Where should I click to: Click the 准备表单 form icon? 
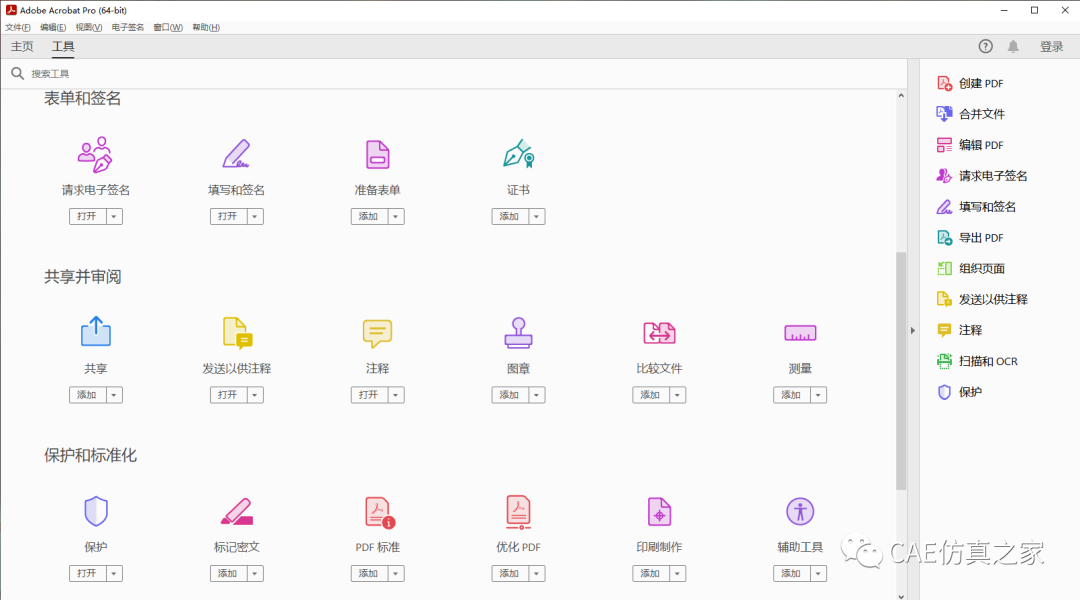[x=377, y=154]
